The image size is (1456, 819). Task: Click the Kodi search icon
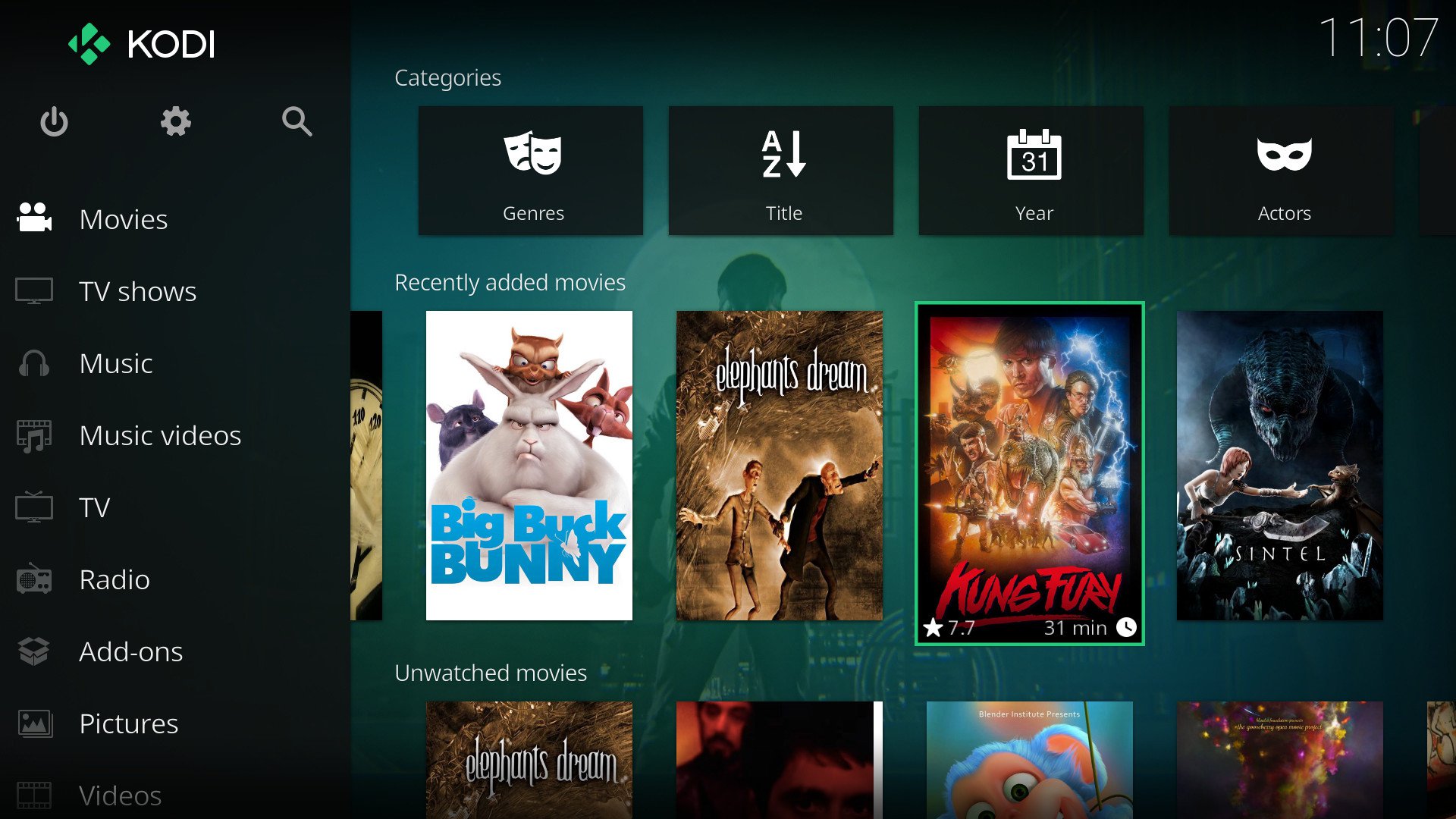[x=296, y=121]
